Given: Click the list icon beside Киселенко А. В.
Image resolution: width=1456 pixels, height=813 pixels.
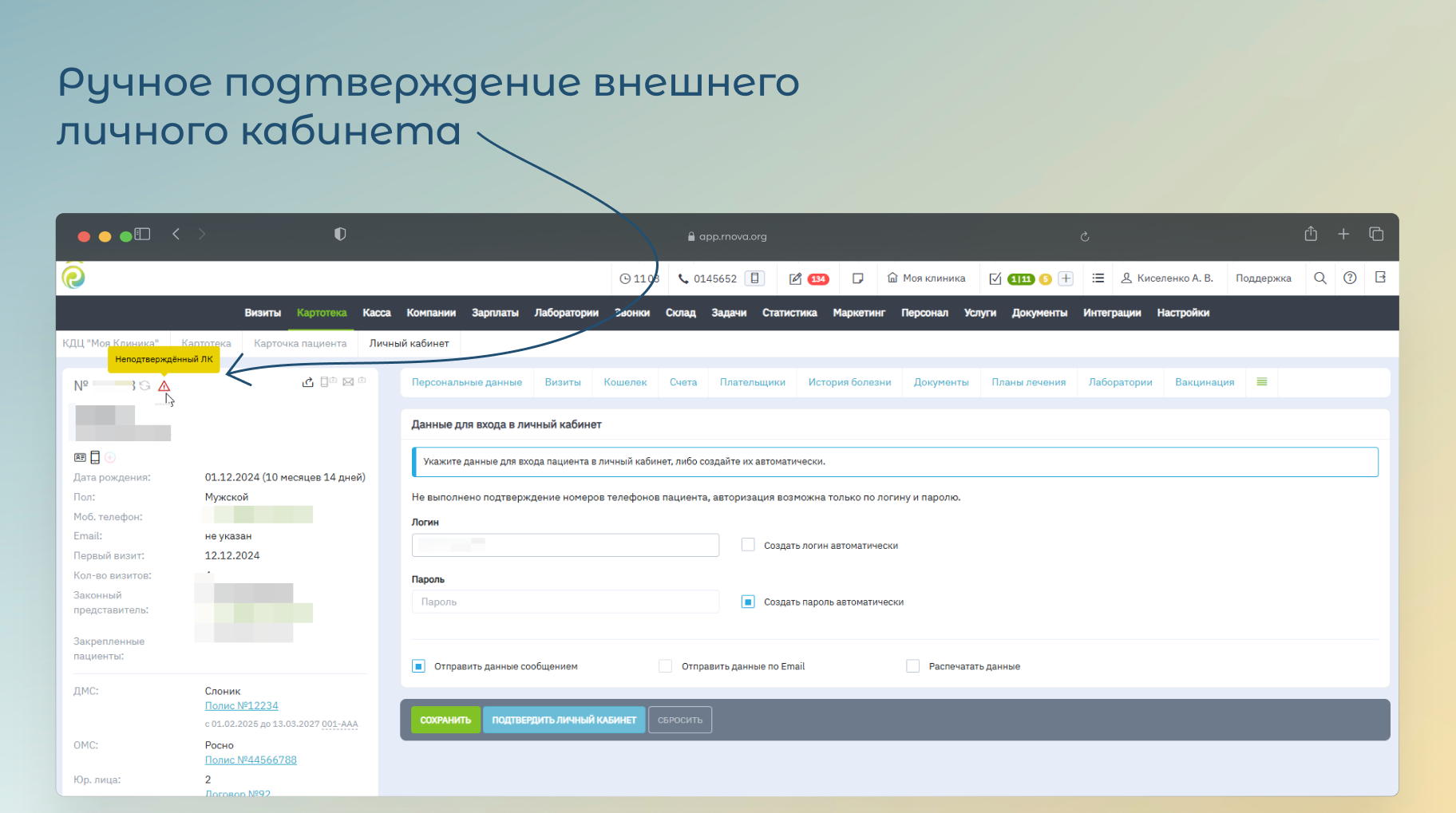Looking at the screenshot, I should point(1098,278).
